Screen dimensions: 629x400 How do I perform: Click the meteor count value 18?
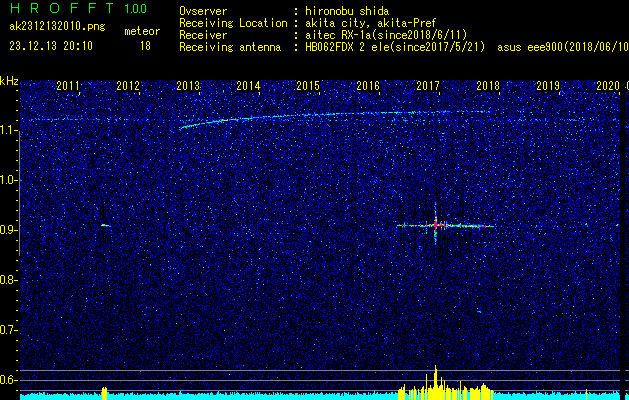pyautogui.click(x=145, y=45)
